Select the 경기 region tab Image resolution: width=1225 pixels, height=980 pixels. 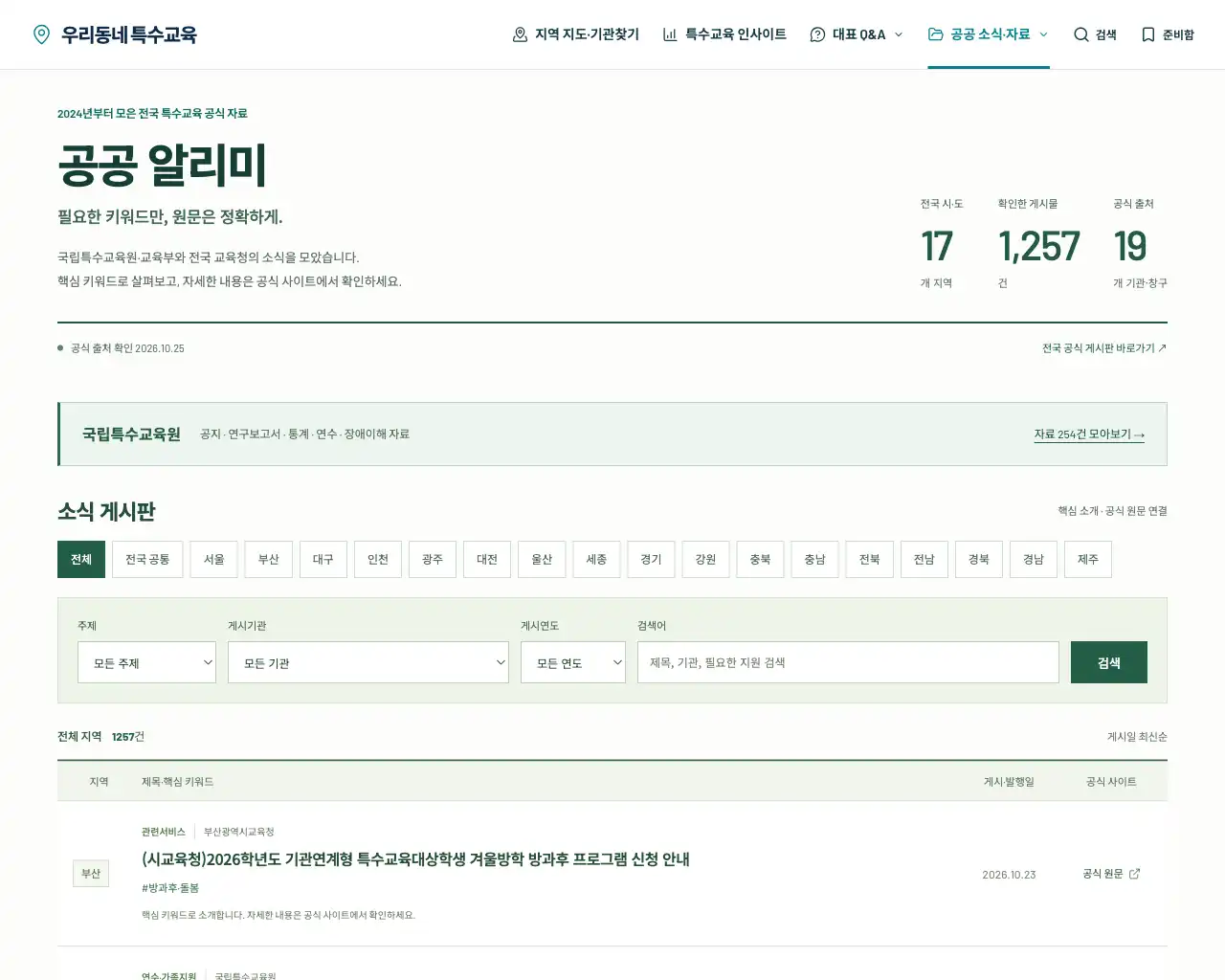[651, 559]
